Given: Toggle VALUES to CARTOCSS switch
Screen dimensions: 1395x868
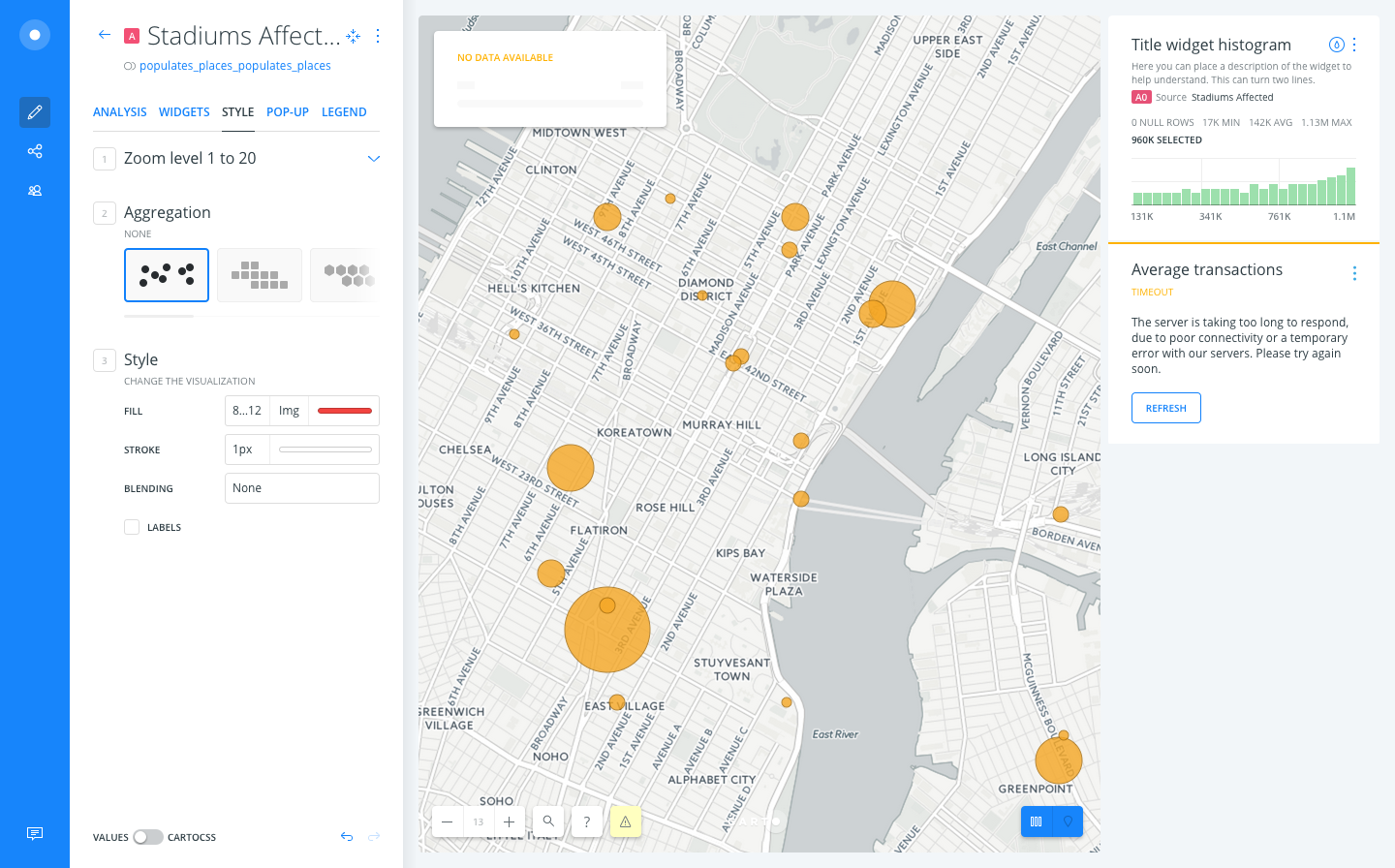Looking at the screenshot, I should click(147, 837).
